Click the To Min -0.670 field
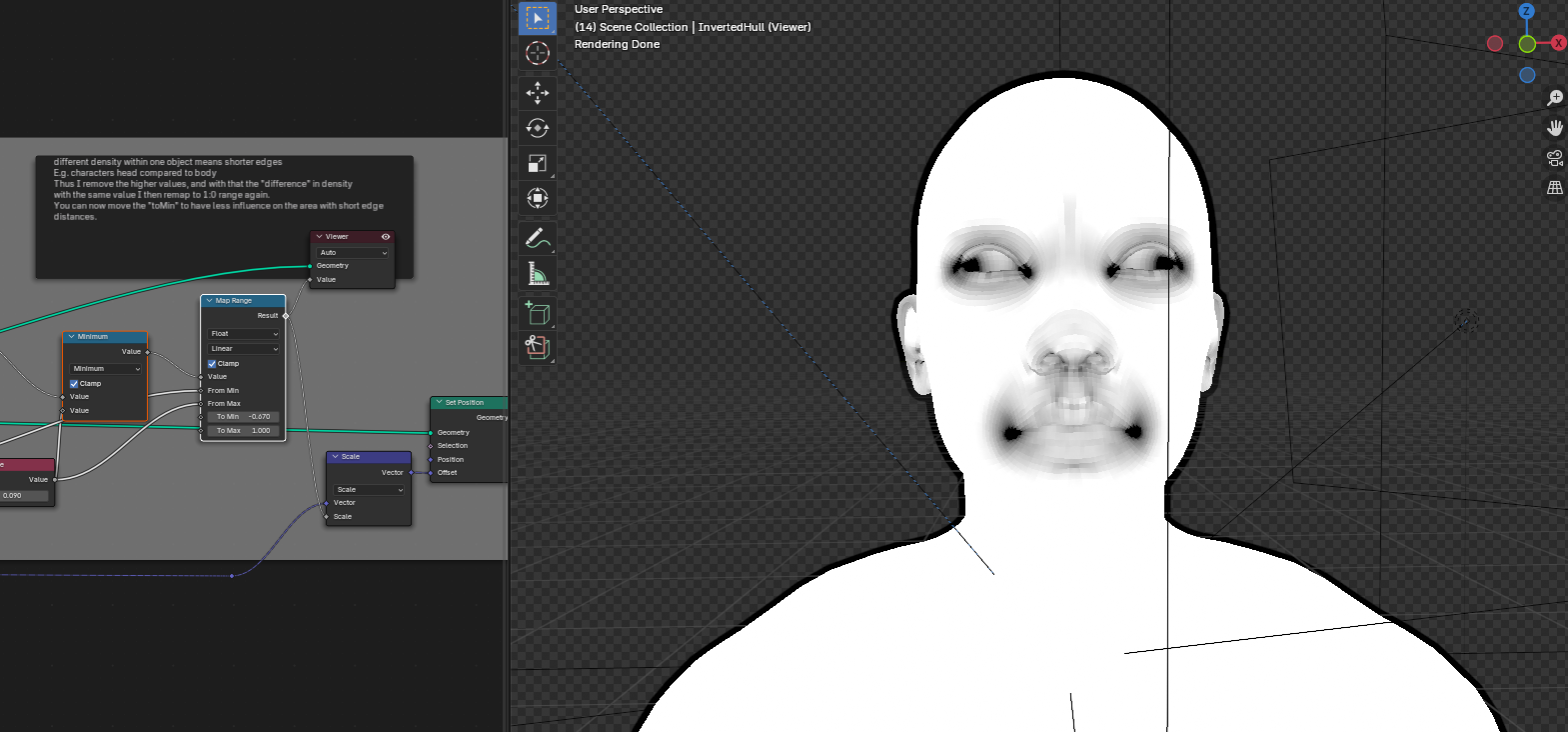Viewport: 1568px width, 732px height. click(244, 417)
